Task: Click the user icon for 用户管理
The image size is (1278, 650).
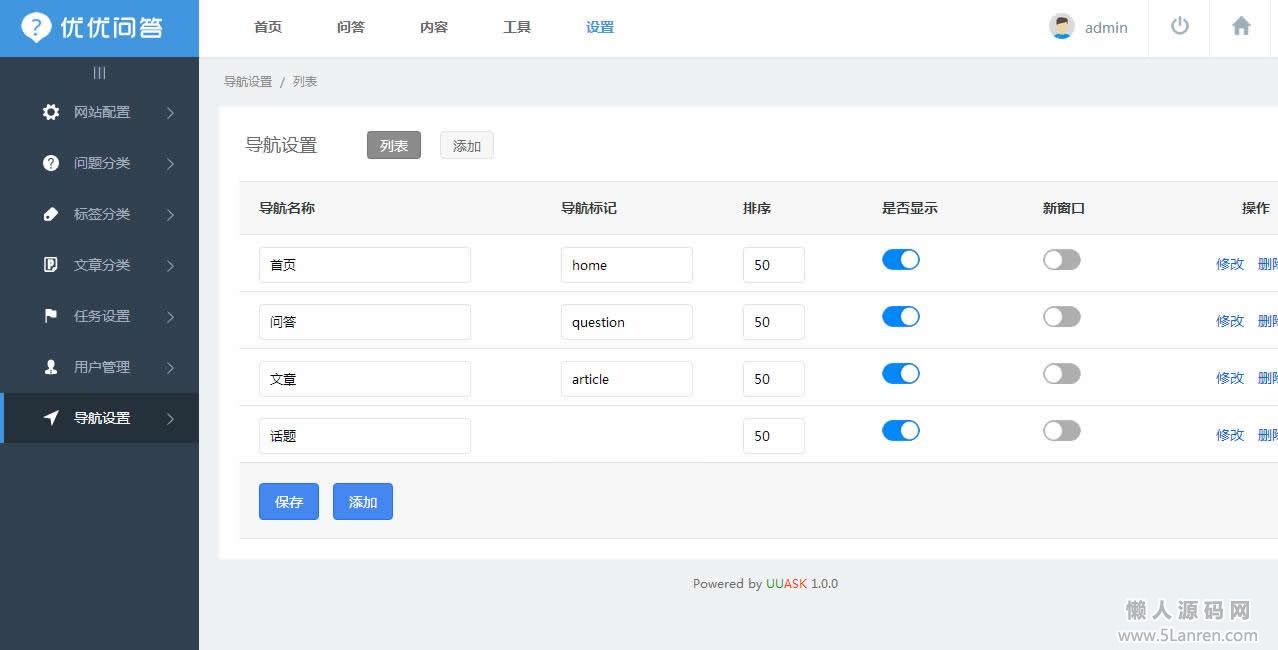Action: pyautogui.click(x=51, y=367)
